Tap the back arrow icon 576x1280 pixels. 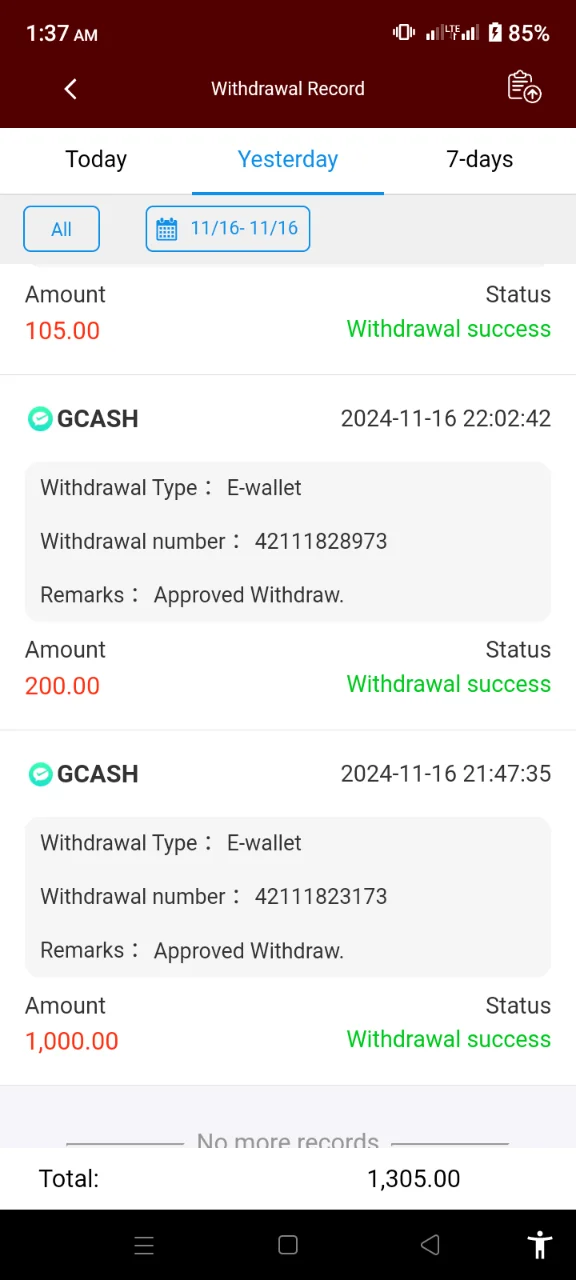[x=70, y=89]
